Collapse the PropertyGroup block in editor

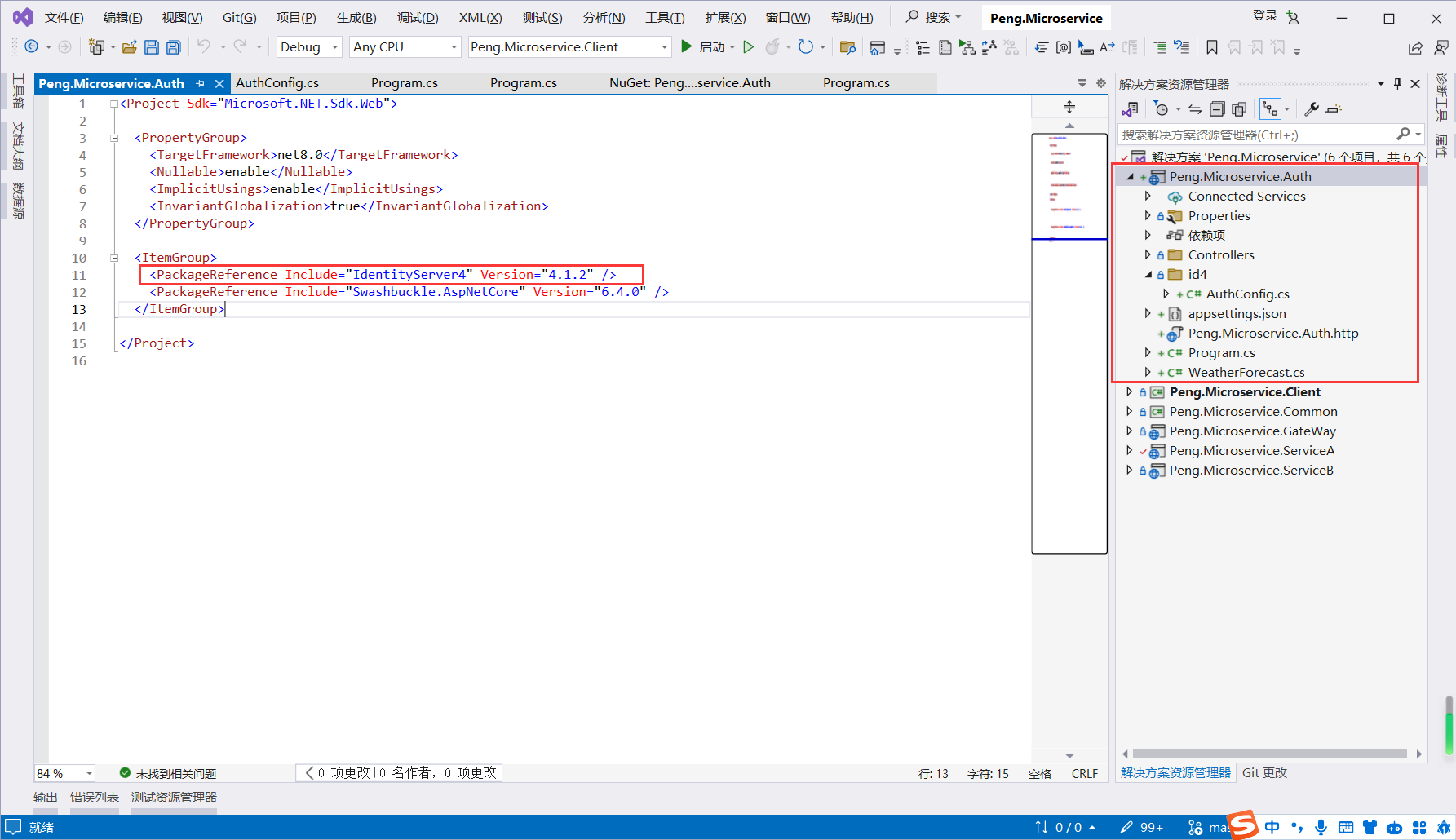click(x=114, y=138)
